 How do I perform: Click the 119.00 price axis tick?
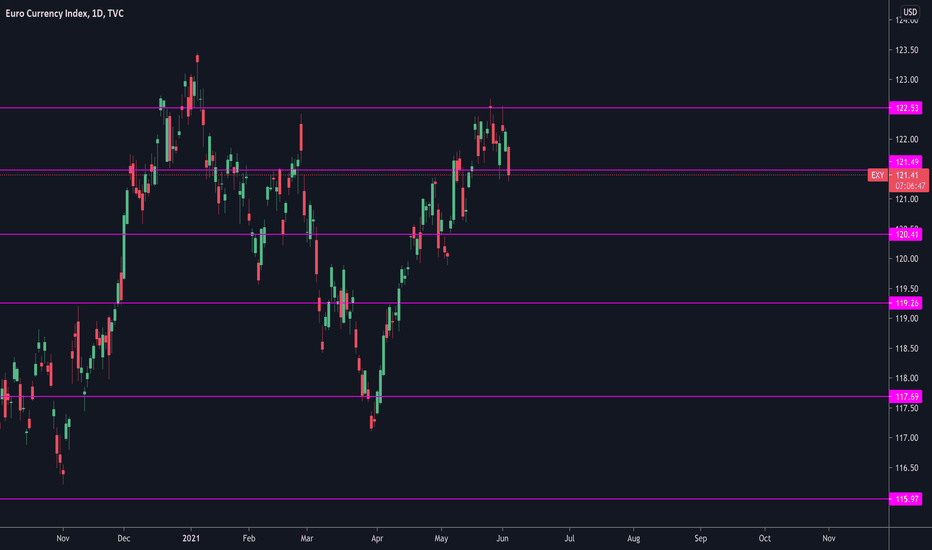(x=907, y=319)
